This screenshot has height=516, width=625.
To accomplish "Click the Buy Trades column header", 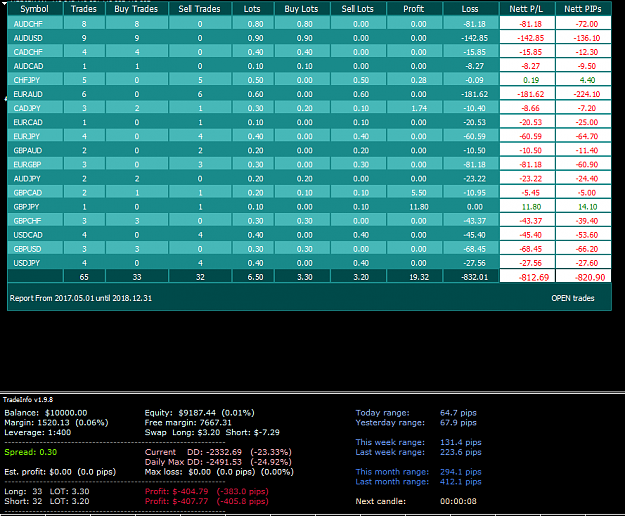I will [x=136, y=9].
